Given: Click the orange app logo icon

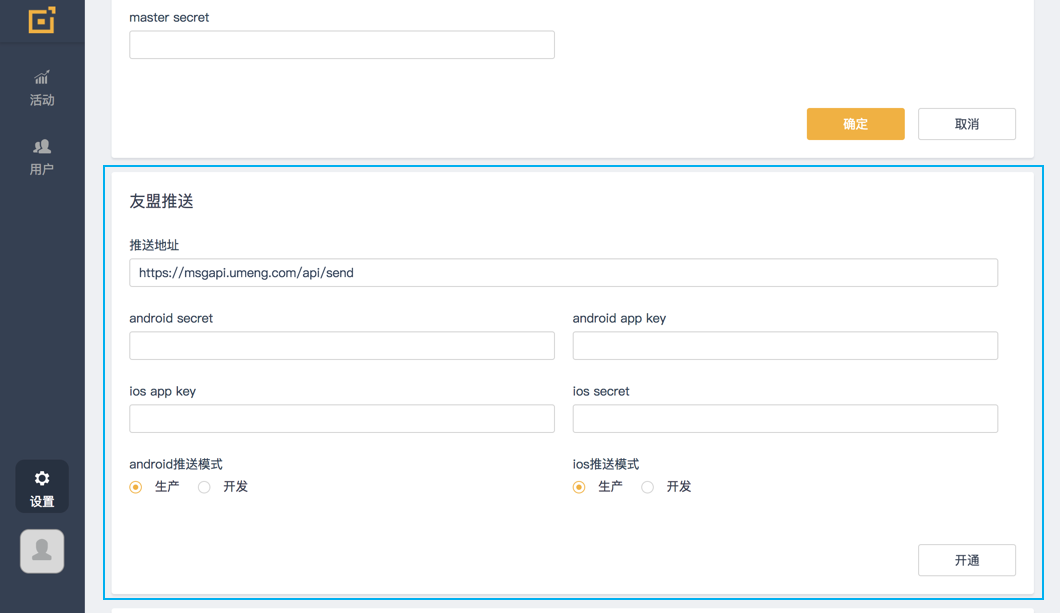Looking at the screenshot, I should point(42,20).
